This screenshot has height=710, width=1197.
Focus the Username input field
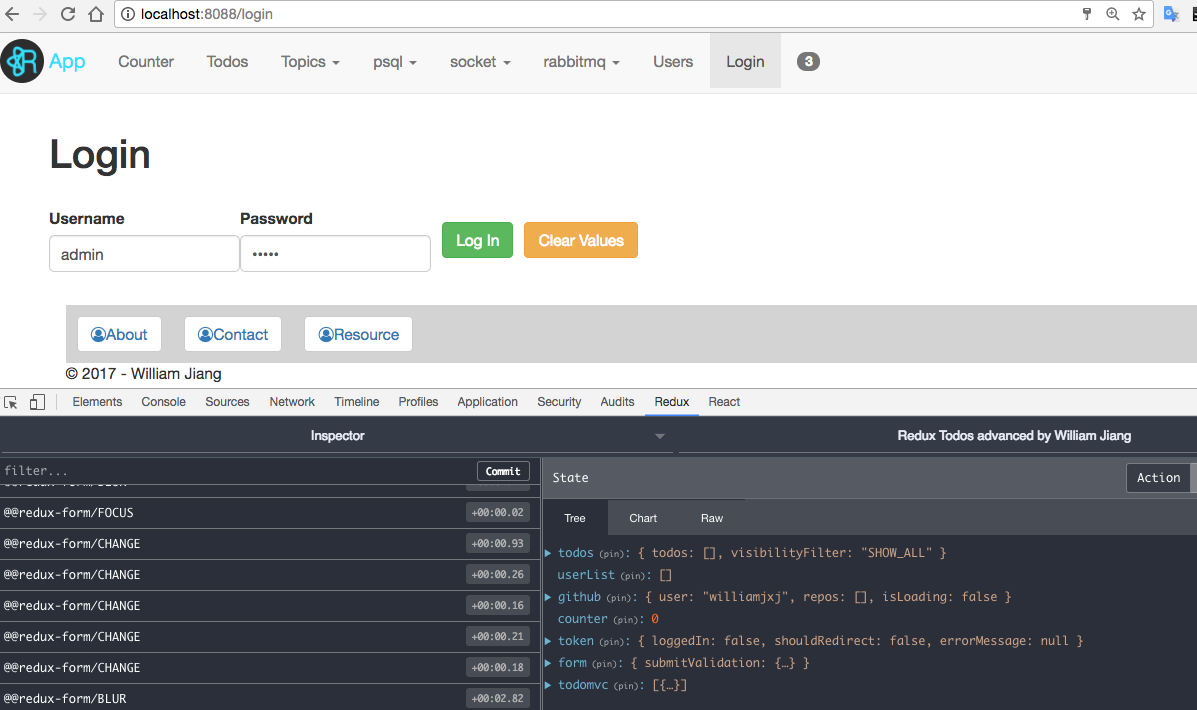[x=144, y=253]
